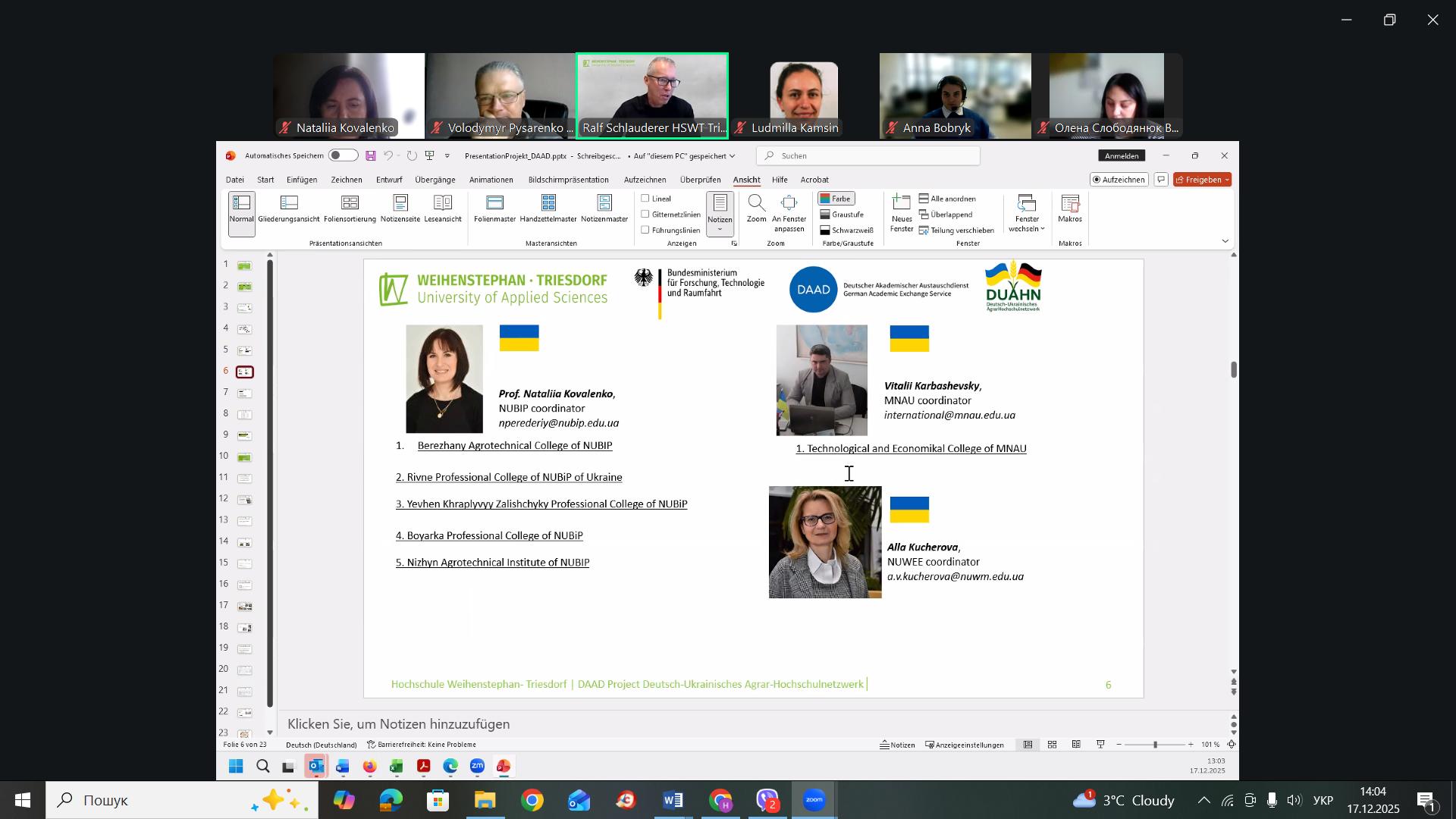Viewport: 1456px width, 819px height.
Task: Select slide 10 thumbnail in panel
Action: [244, 457]
